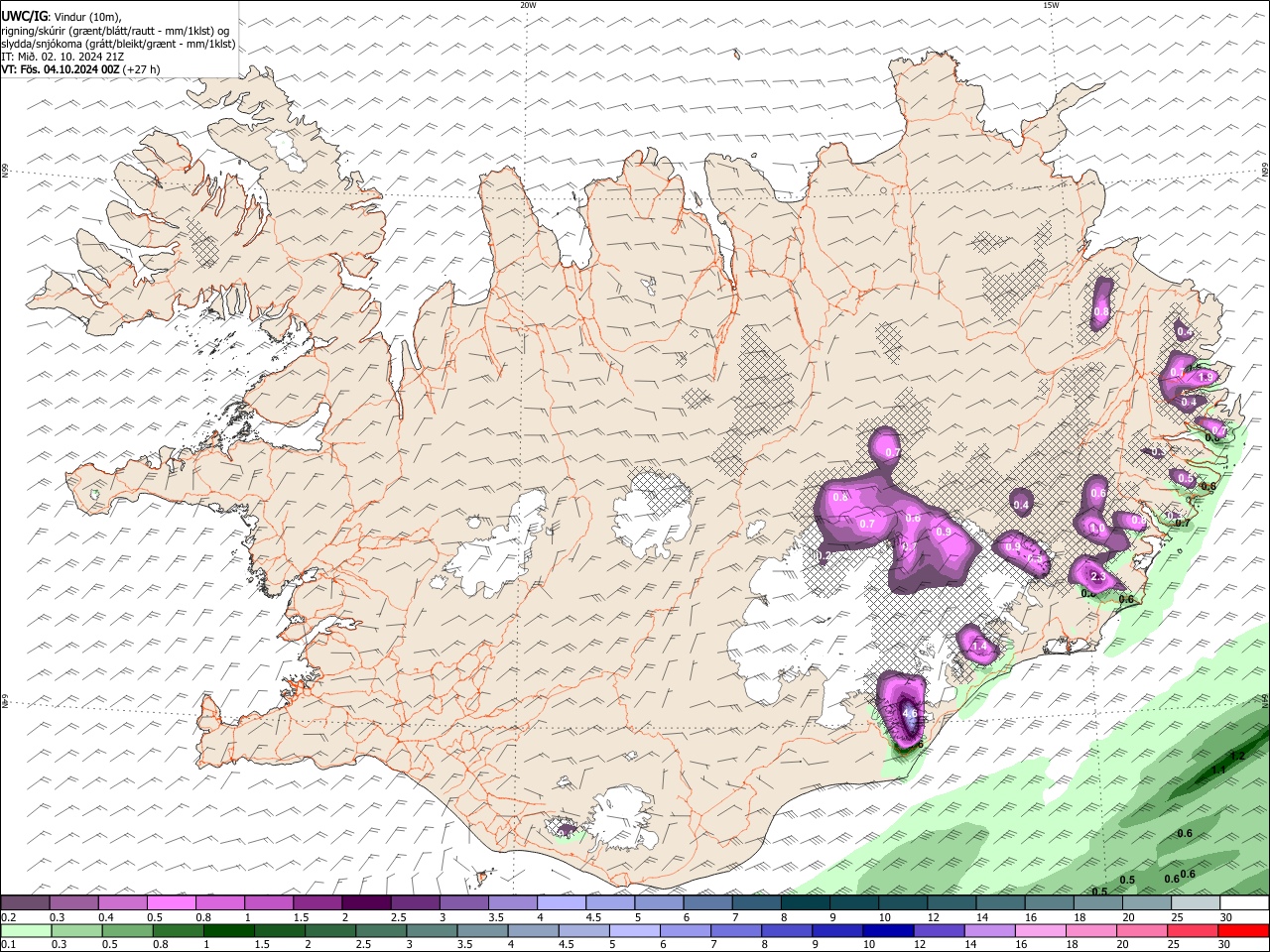Click the upper legend swatch between 0.2 and 0.3
The width and height of the screenshot is (1270, 952).
click(x=25, y=902)
